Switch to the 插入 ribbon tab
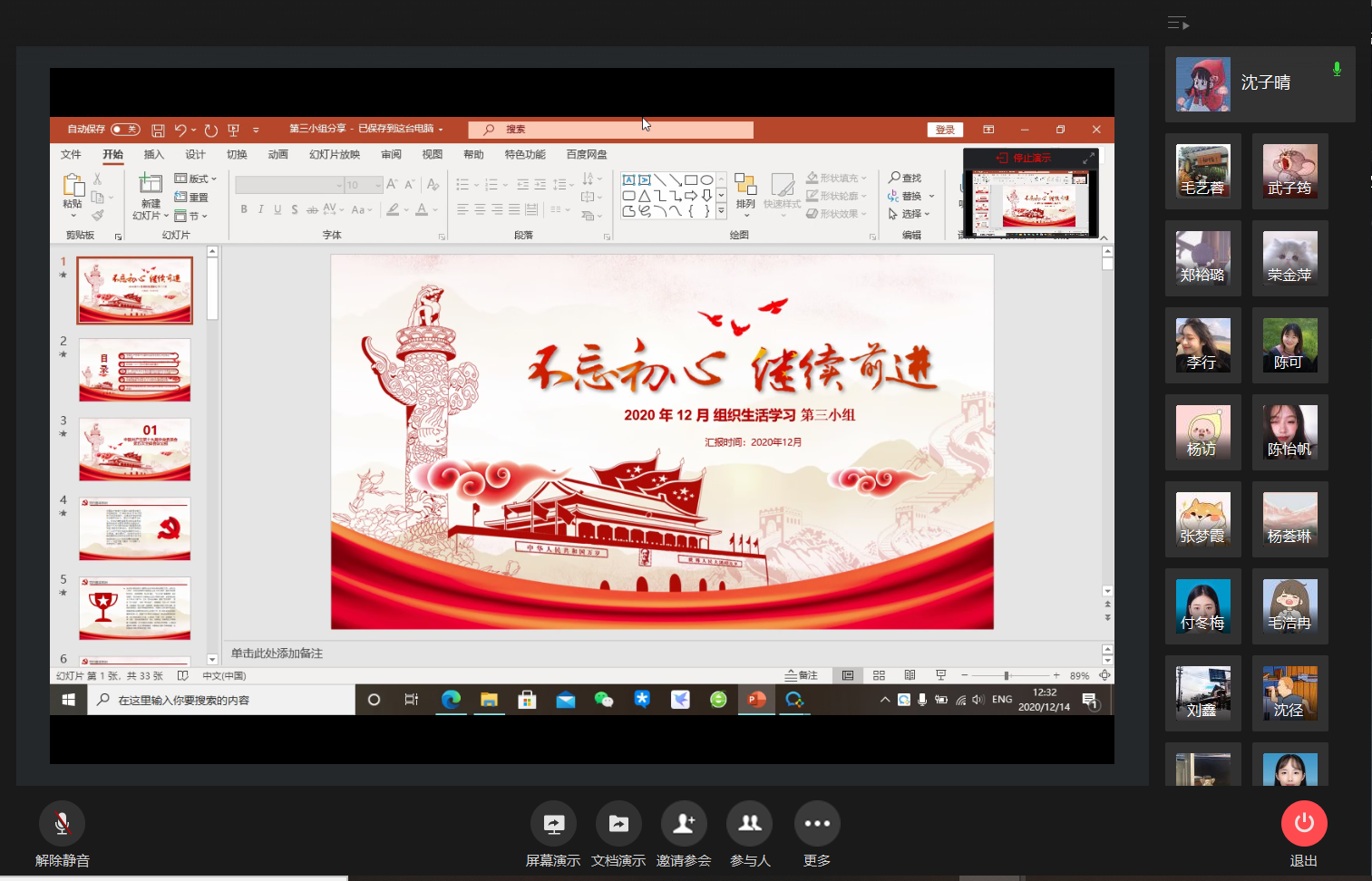 pos(154,155)
